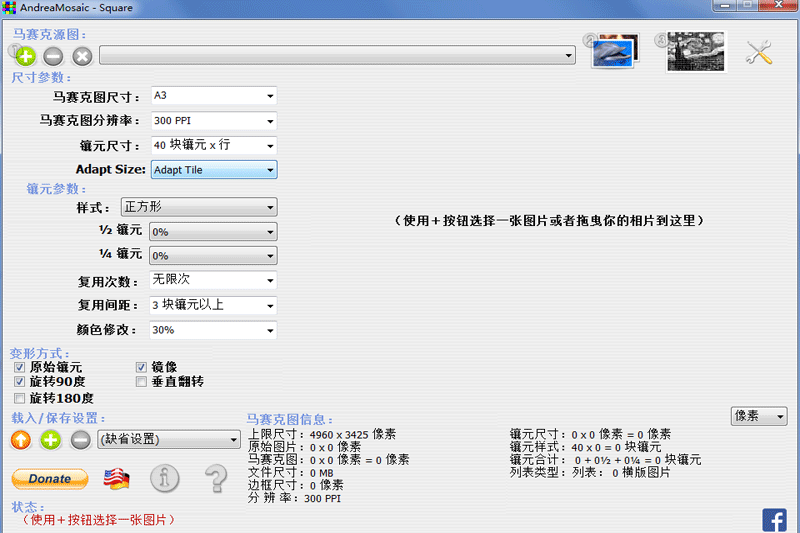Click the 上限尺寸 4960 x 3425 text
The height and width of the screenshot is (533, 800).
322,435
